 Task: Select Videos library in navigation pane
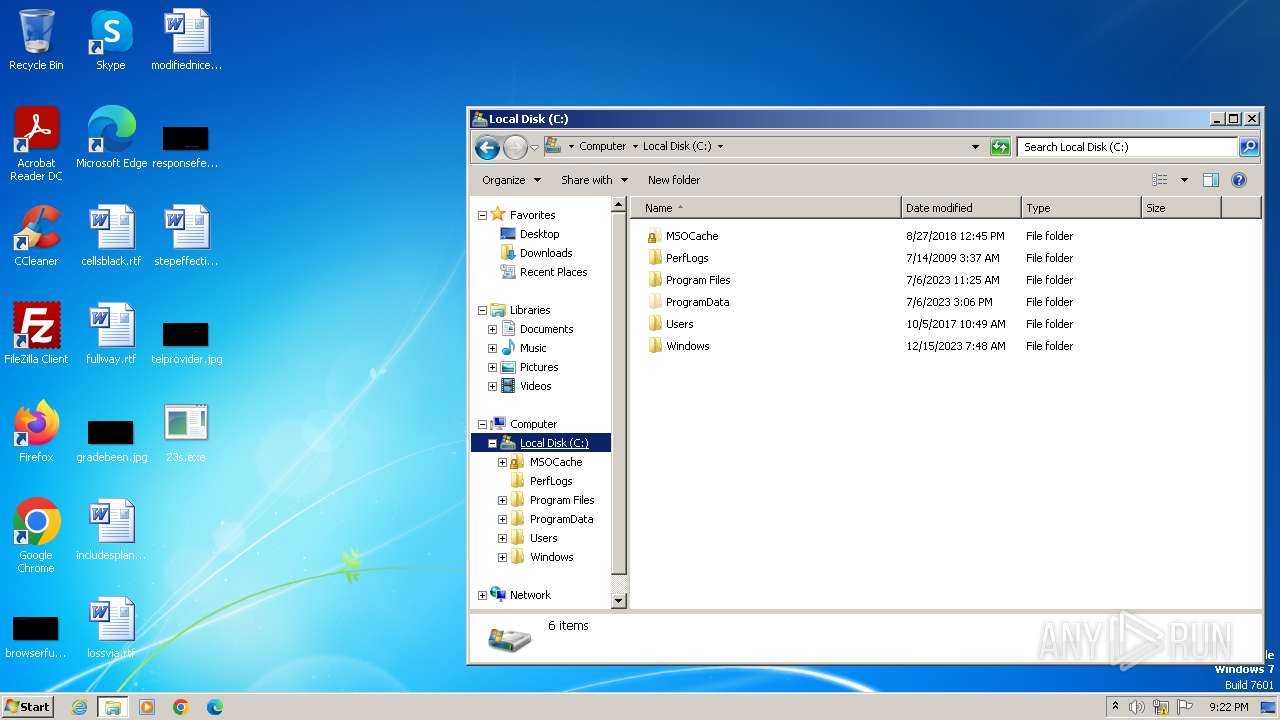[535, 386]
